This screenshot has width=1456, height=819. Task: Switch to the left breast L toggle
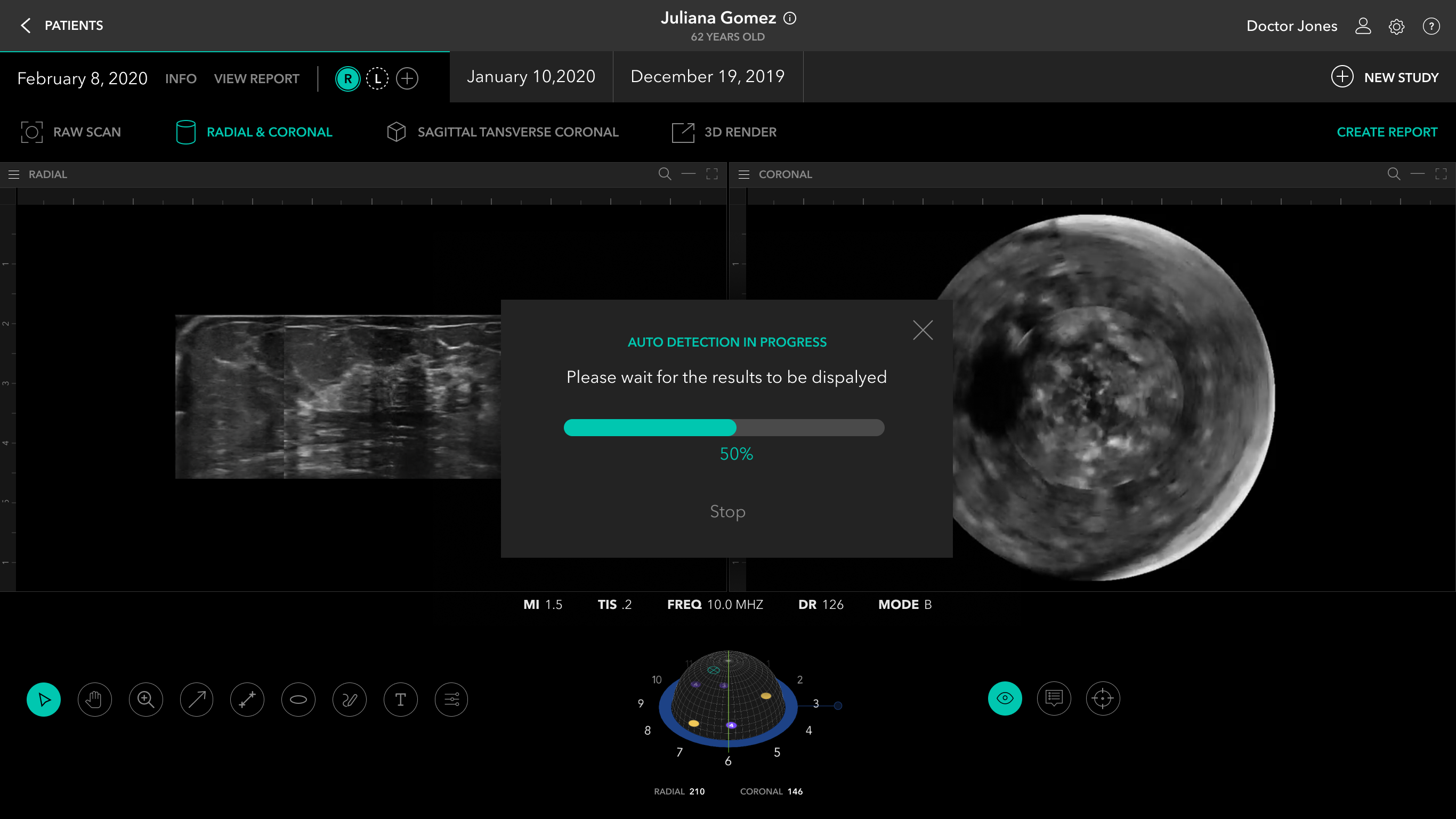pyautogui.click(x=377, y=78)
